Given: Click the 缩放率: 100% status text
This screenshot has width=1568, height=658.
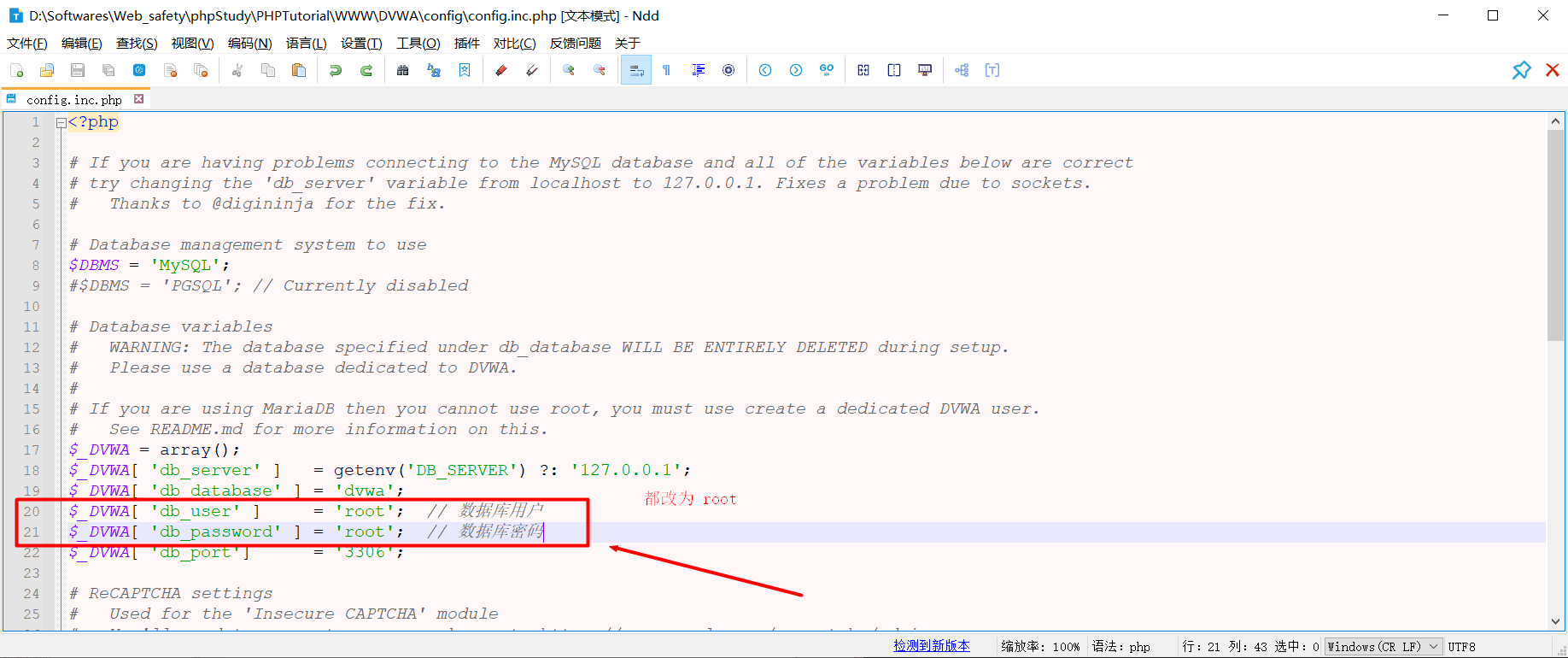Looking at the screenshot, I should pos(1041,647).
